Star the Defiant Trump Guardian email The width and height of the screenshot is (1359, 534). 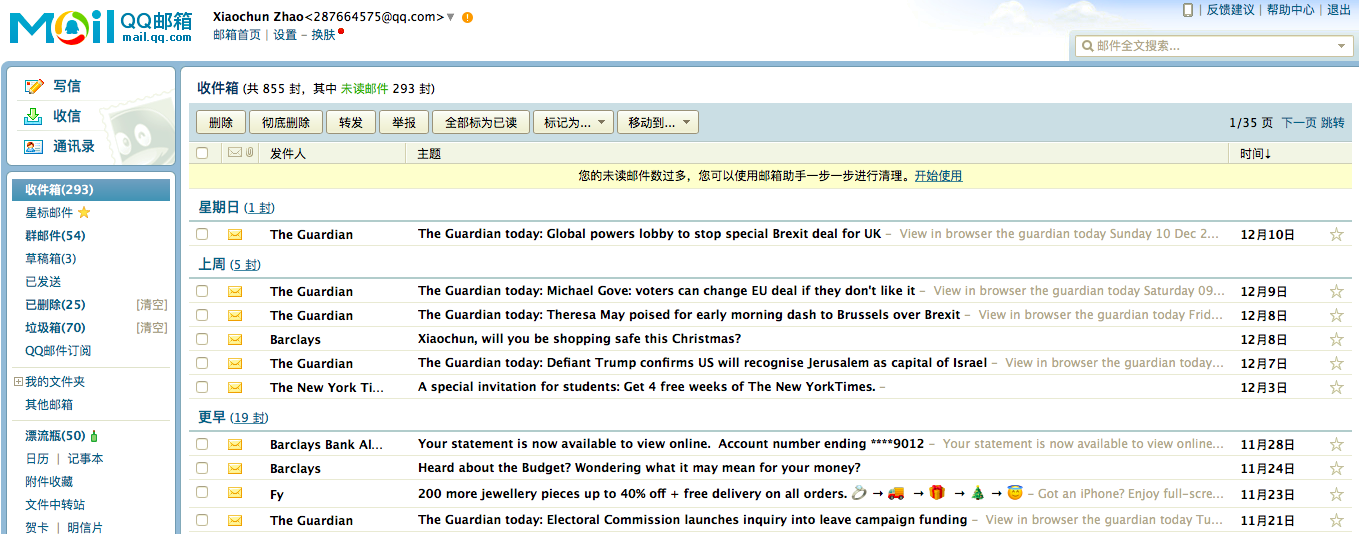pyautogui.click(x=1336, y=363)
